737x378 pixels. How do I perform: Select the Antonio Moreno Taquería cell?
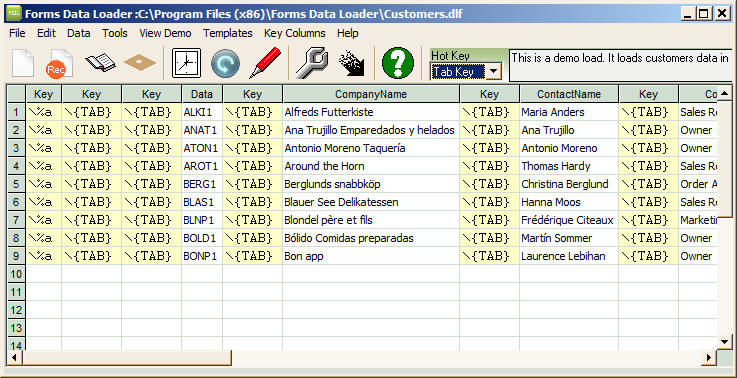[x=371, y=148]
